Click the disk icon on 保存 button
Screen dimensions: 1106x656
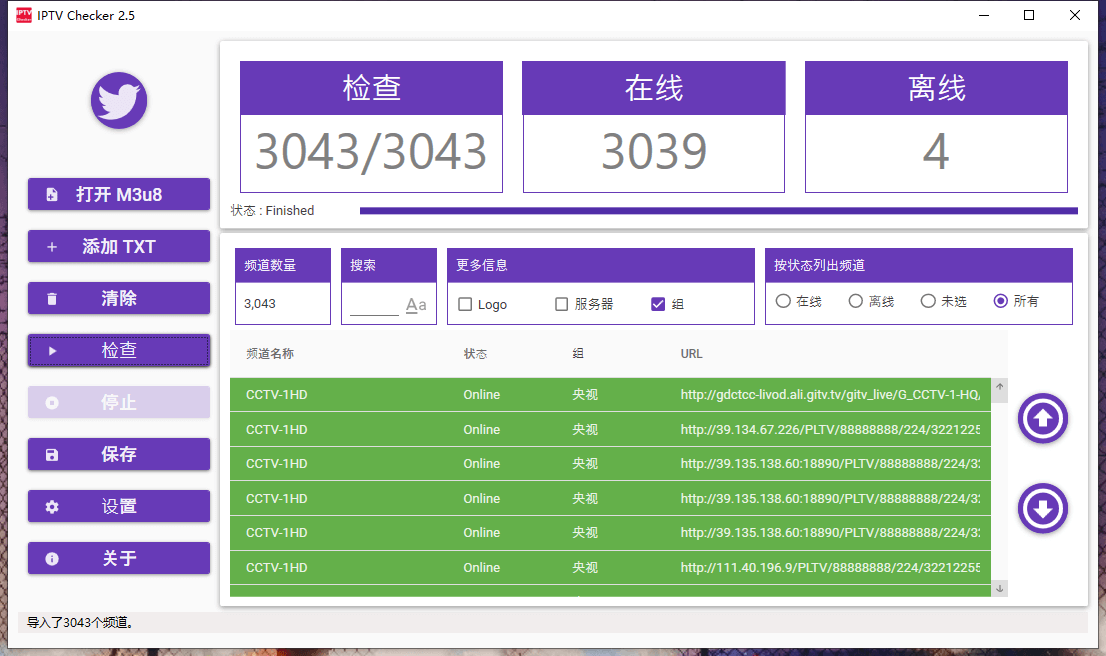[x=52, y=454]
